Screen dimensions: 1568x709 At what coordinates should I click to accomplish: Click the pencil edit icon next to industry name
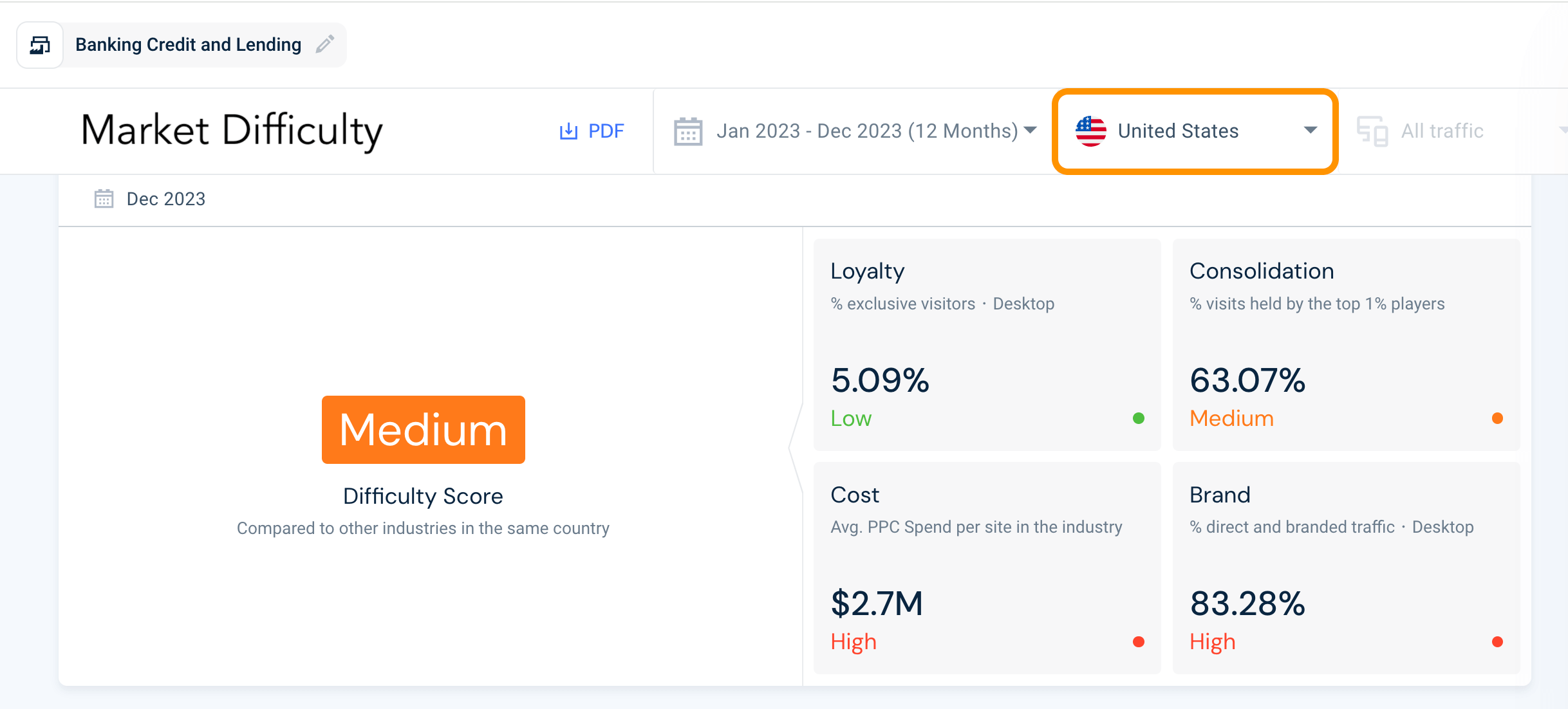324,44
